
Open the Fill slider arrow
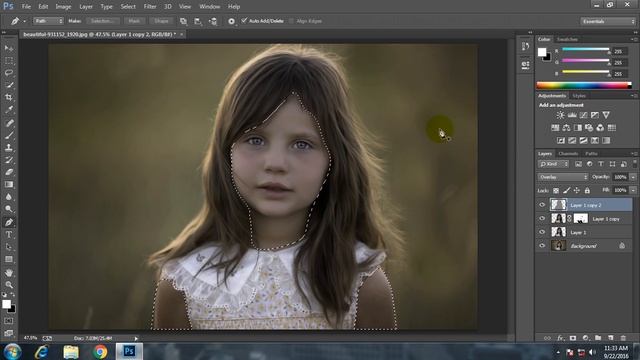click(x=633, y=190)
